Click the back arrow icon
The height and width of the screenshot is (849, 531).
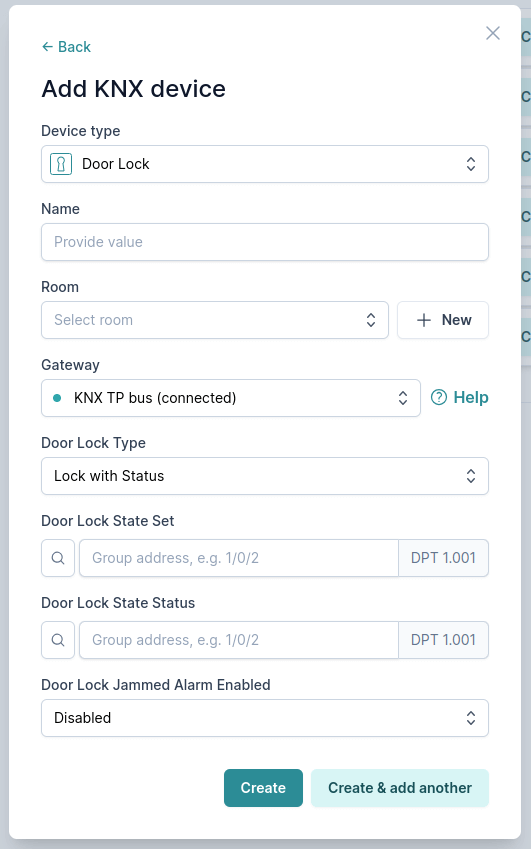click(x=48, y=47)
